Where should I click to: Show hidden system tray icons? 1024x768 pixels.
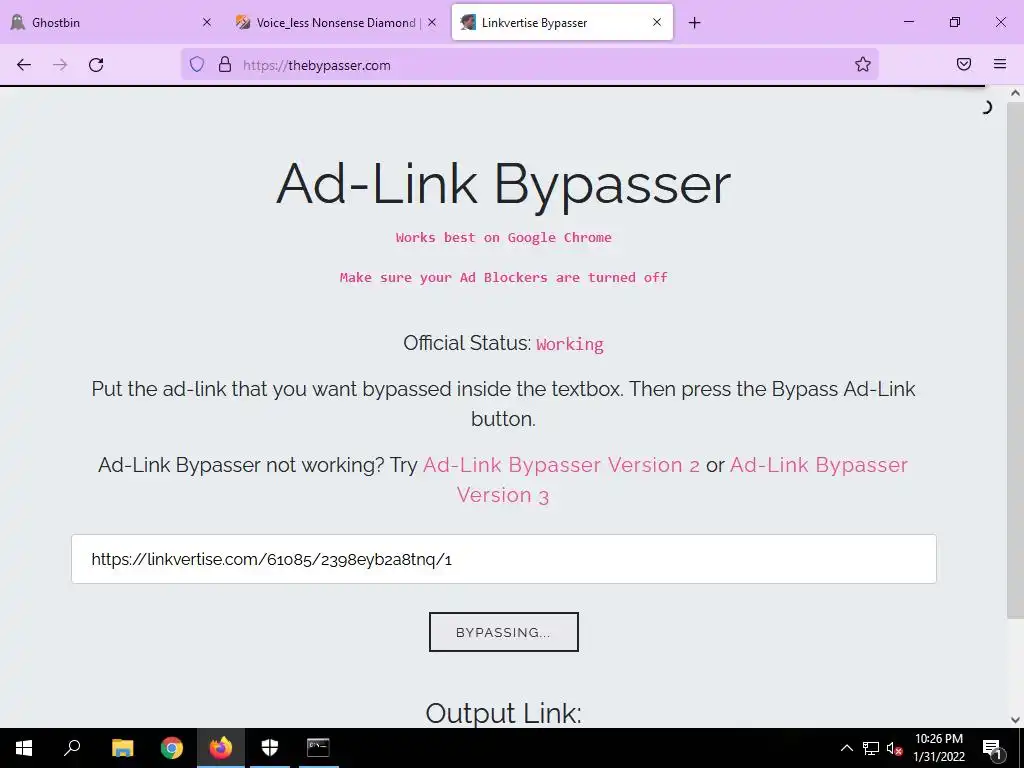(846, 748)
